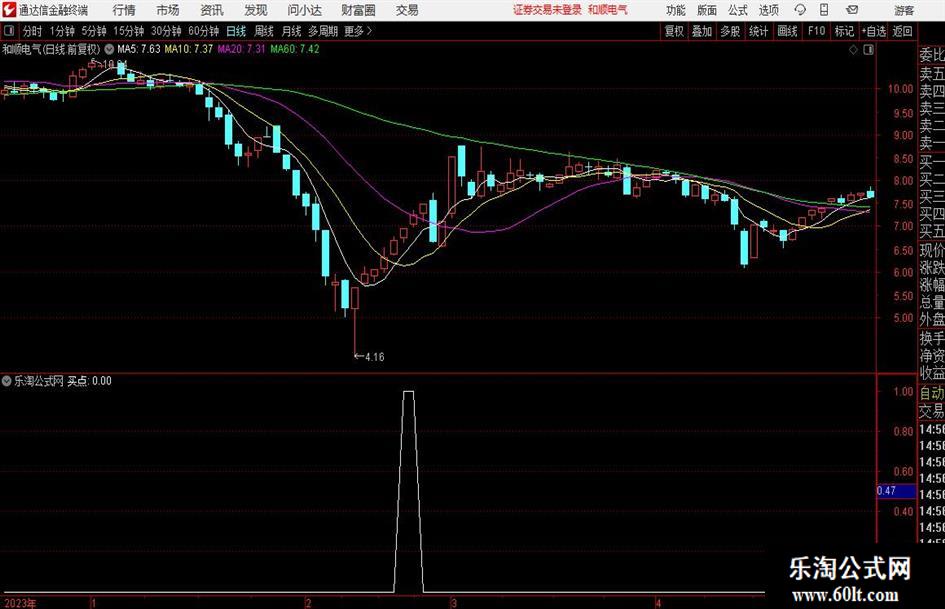Open the 公式 menu

coord(737,10)
